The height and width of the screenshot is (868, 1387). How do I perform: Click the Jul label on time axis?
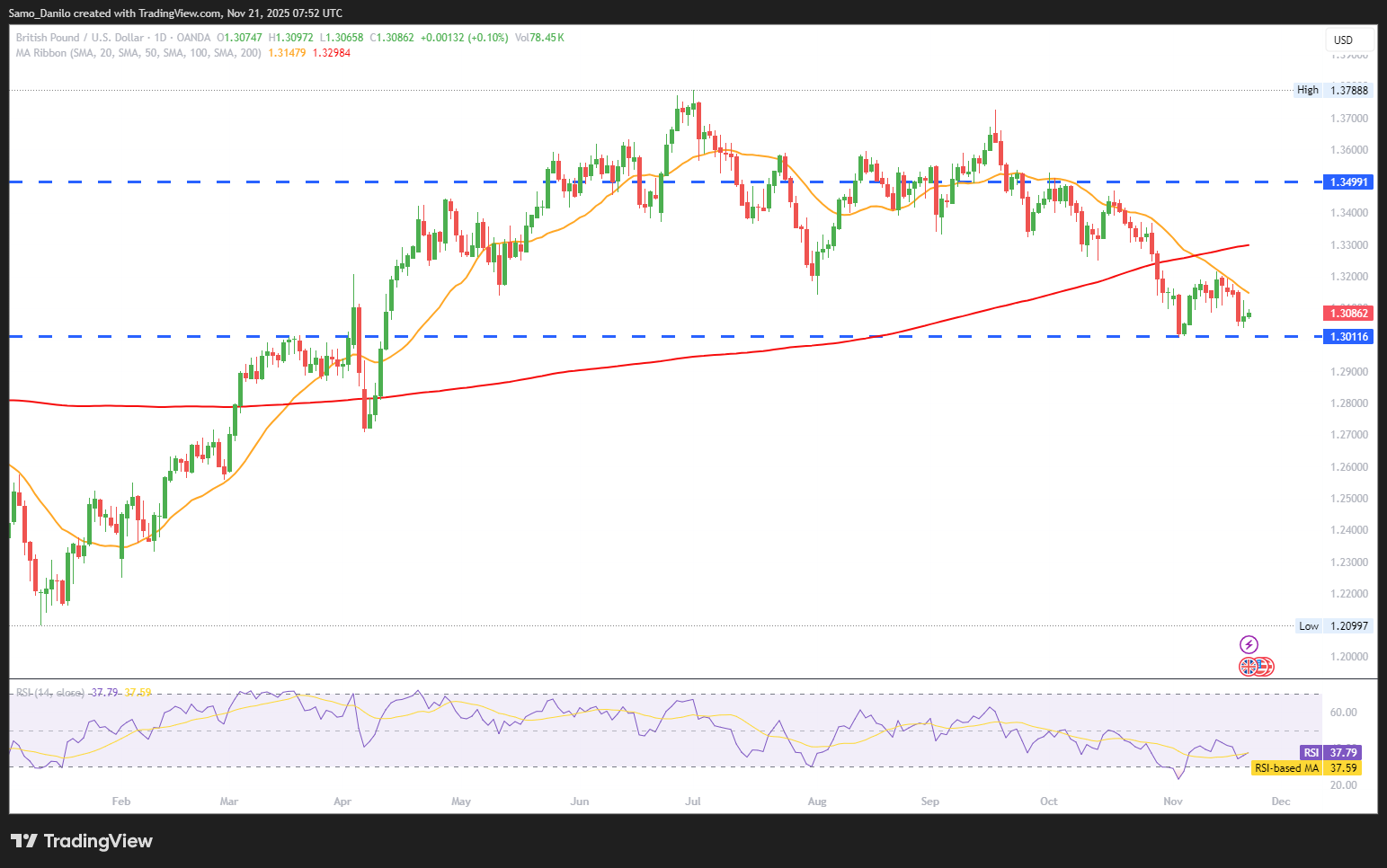click(693, 802)
